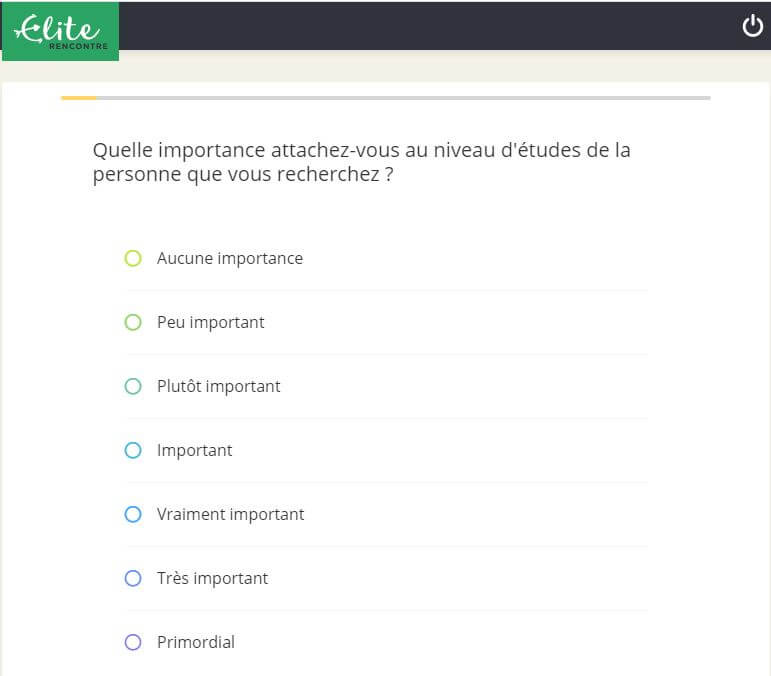Screen dimensions: 771x676
Task: Pick the "Plutôt important" radio circle
Action: (x=133, y=387)
